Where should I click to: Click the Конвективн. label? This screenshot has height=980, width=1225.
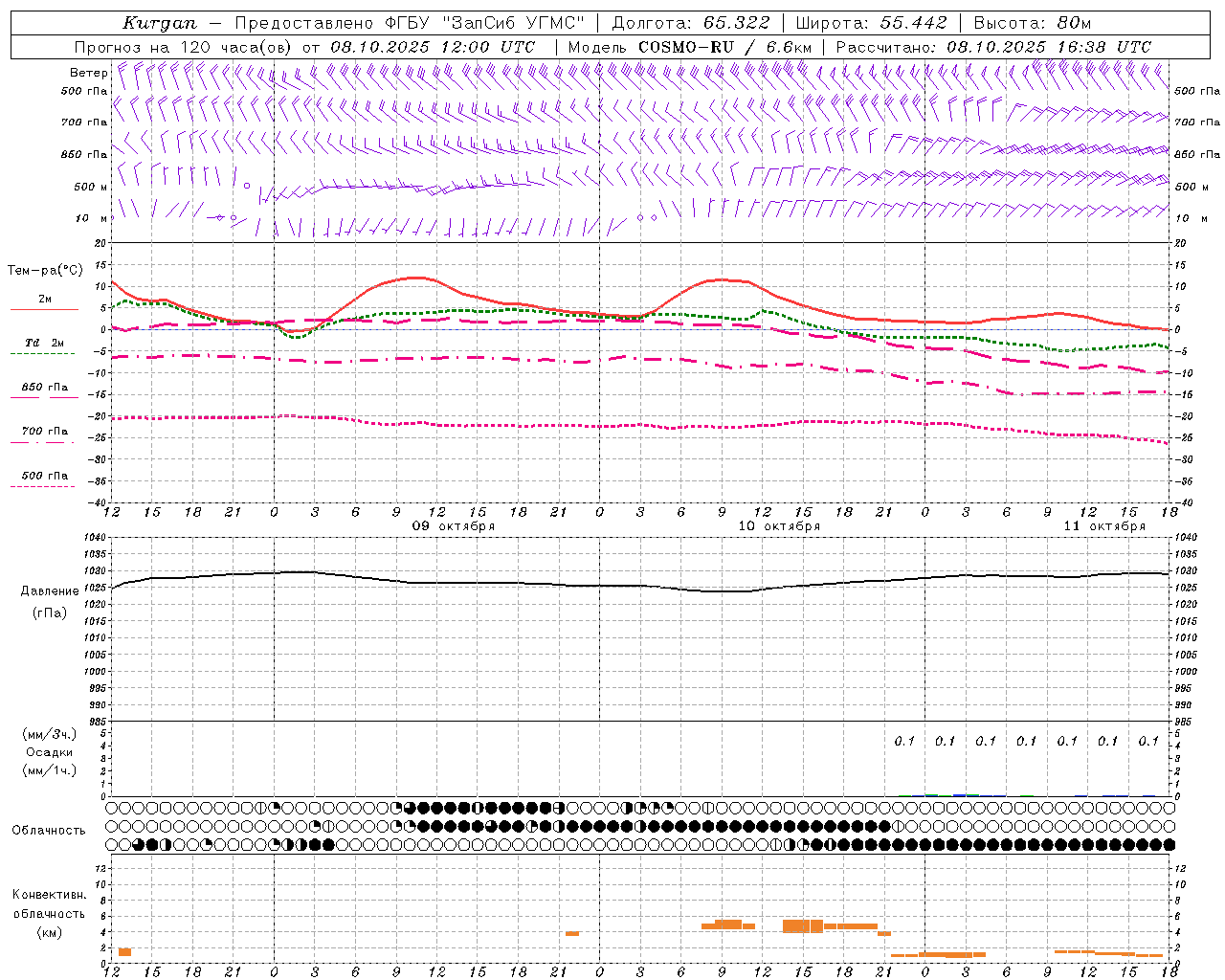50,895
